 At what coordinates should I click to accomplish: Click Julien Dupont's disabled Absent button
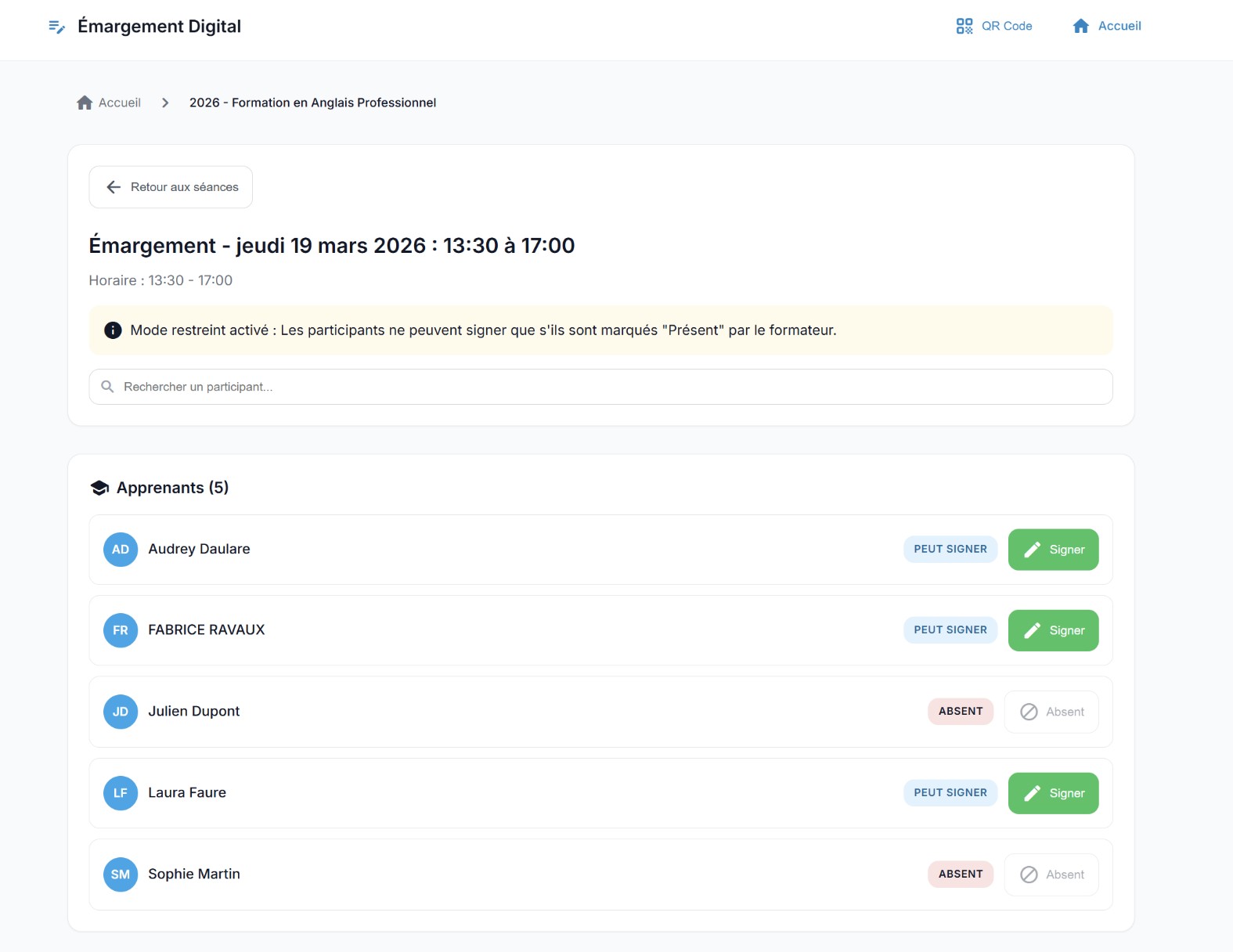1051,712
